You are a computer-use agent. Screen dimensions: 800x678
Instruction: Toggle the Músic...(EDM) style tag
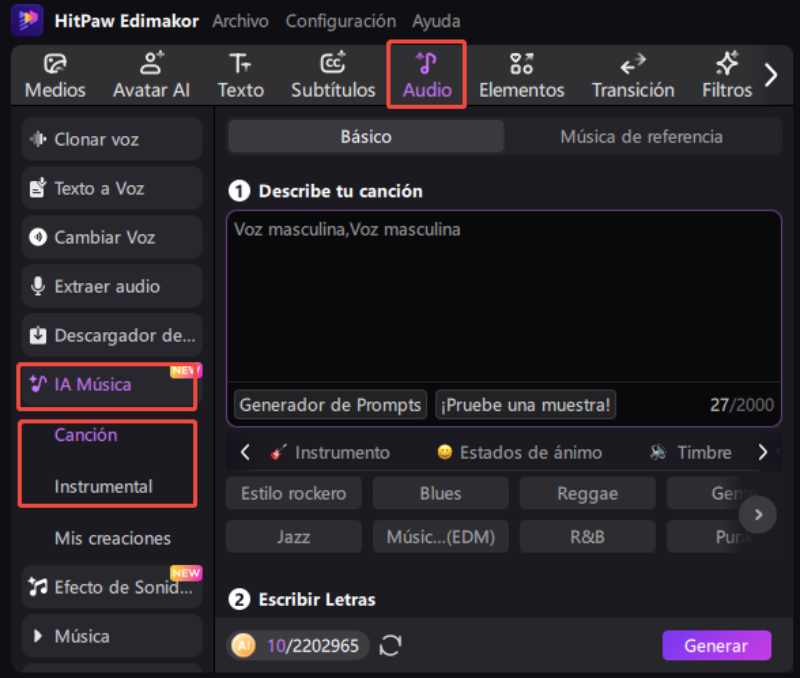point(440,537)
